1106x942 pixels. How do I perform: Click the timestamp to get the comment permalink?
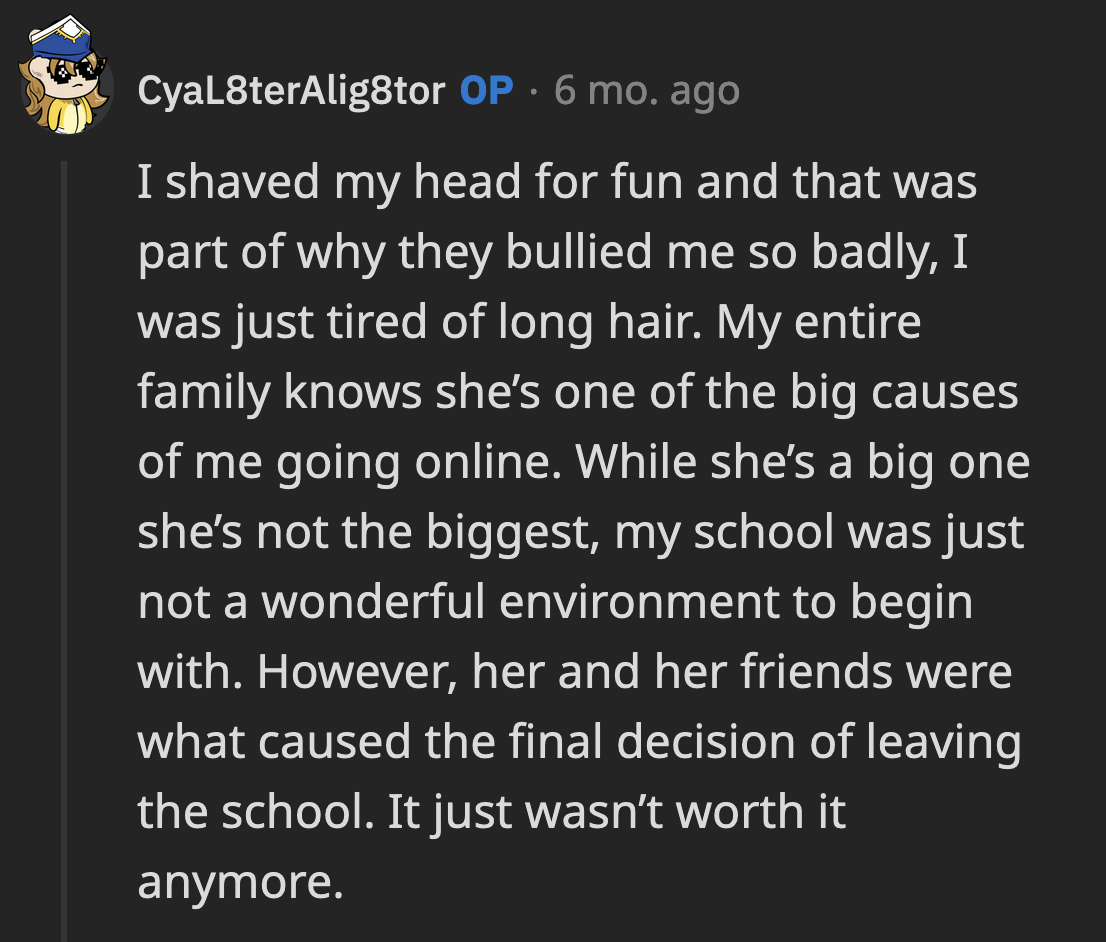pos(646,89)
